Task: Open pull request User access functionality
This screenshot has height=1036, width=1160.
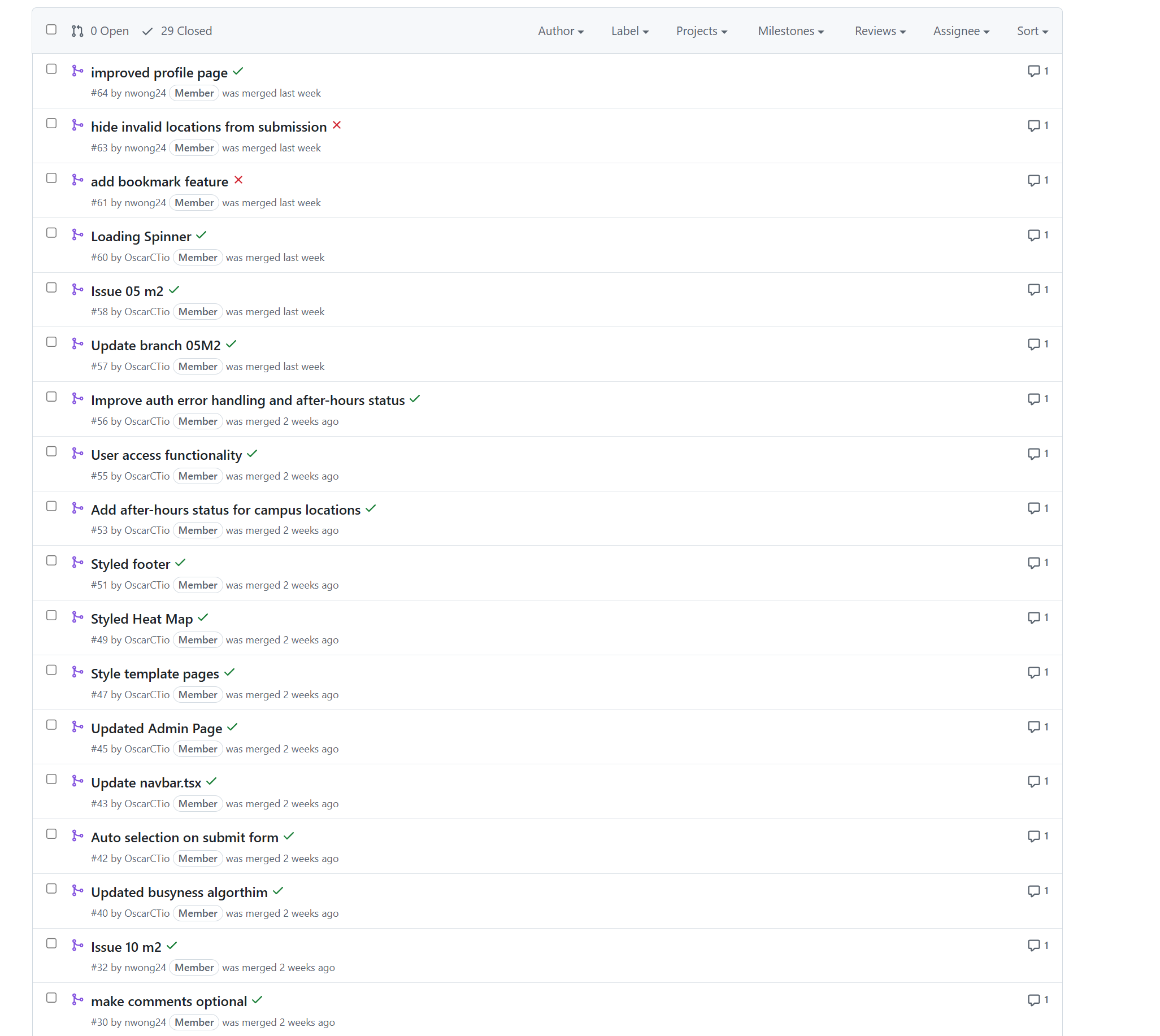Action: [x=166, y=455]
